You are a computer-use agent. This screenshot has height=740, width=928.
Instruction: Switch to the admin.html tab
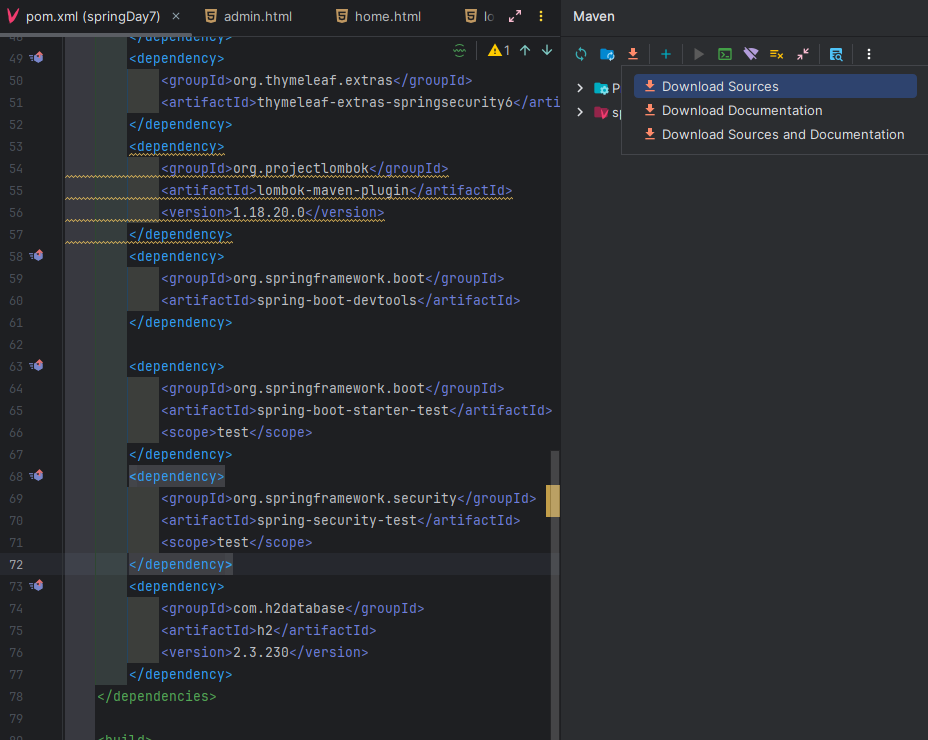point(249,17)
